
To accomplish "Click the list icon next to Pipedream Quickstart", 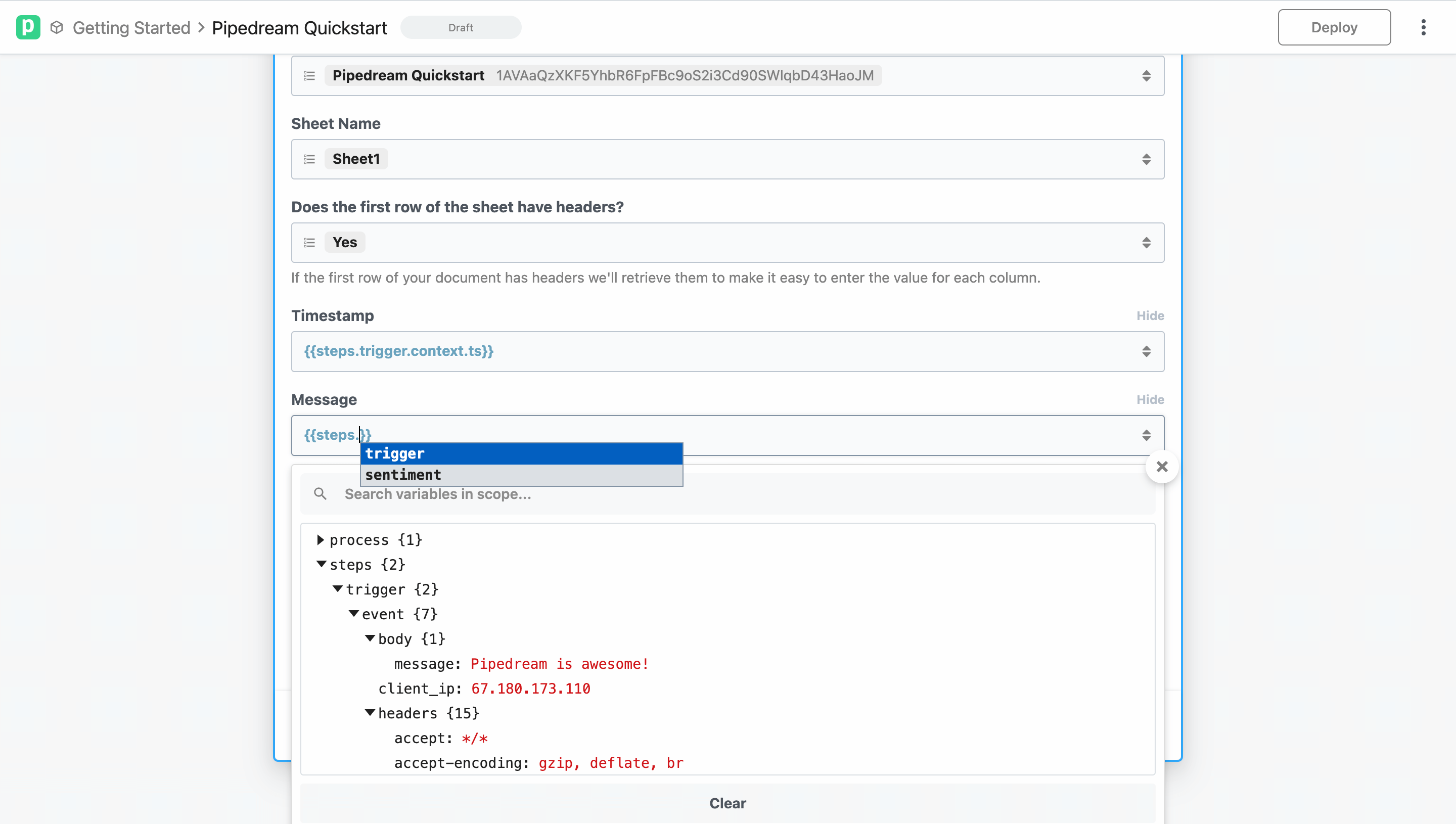I will pos(309,75).
